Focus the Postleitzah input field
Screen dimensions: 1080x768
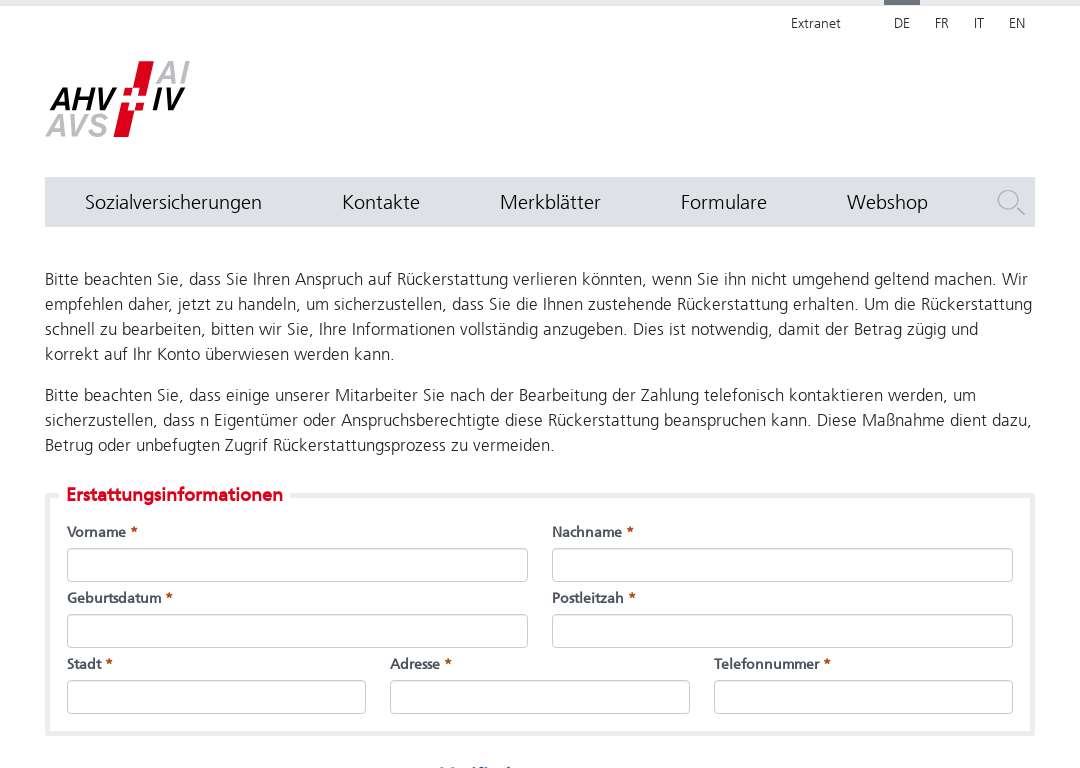782,631
